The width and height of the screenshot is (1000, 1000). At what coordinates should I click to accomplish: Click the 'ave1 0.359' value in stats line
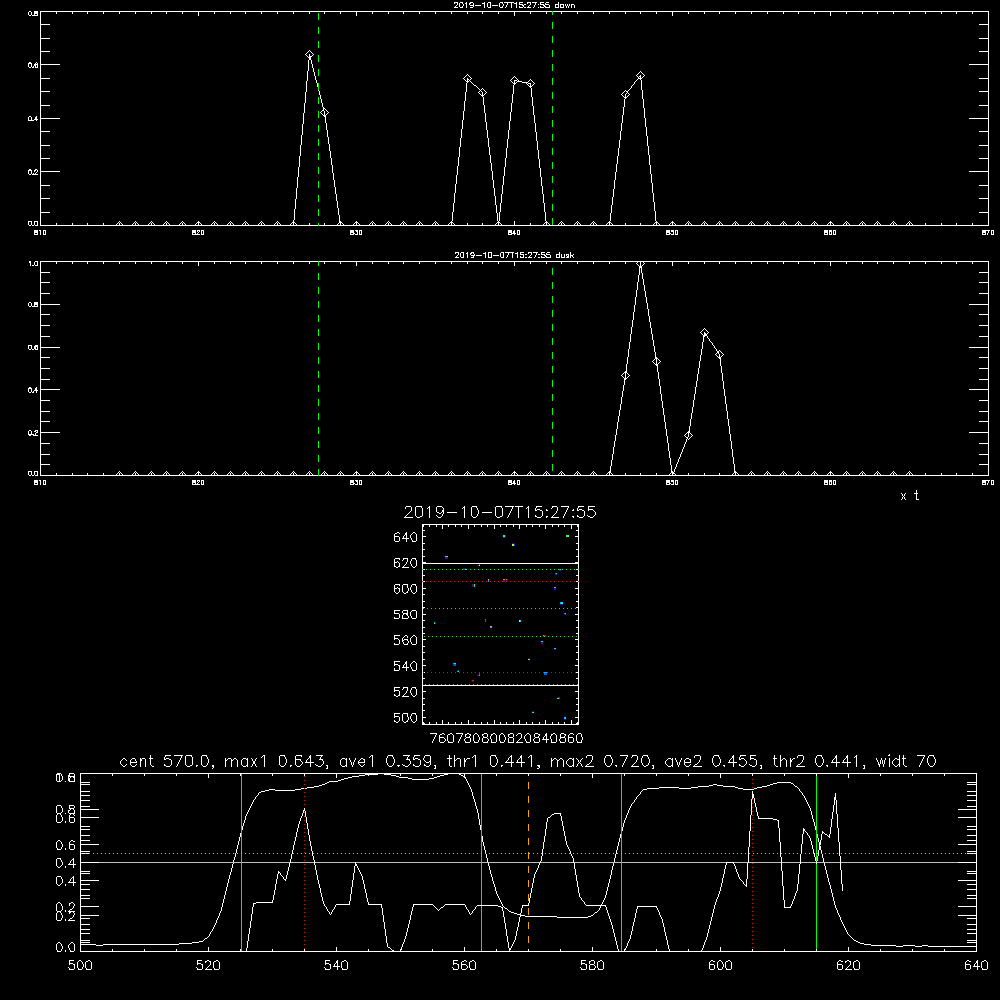[386, 761]
